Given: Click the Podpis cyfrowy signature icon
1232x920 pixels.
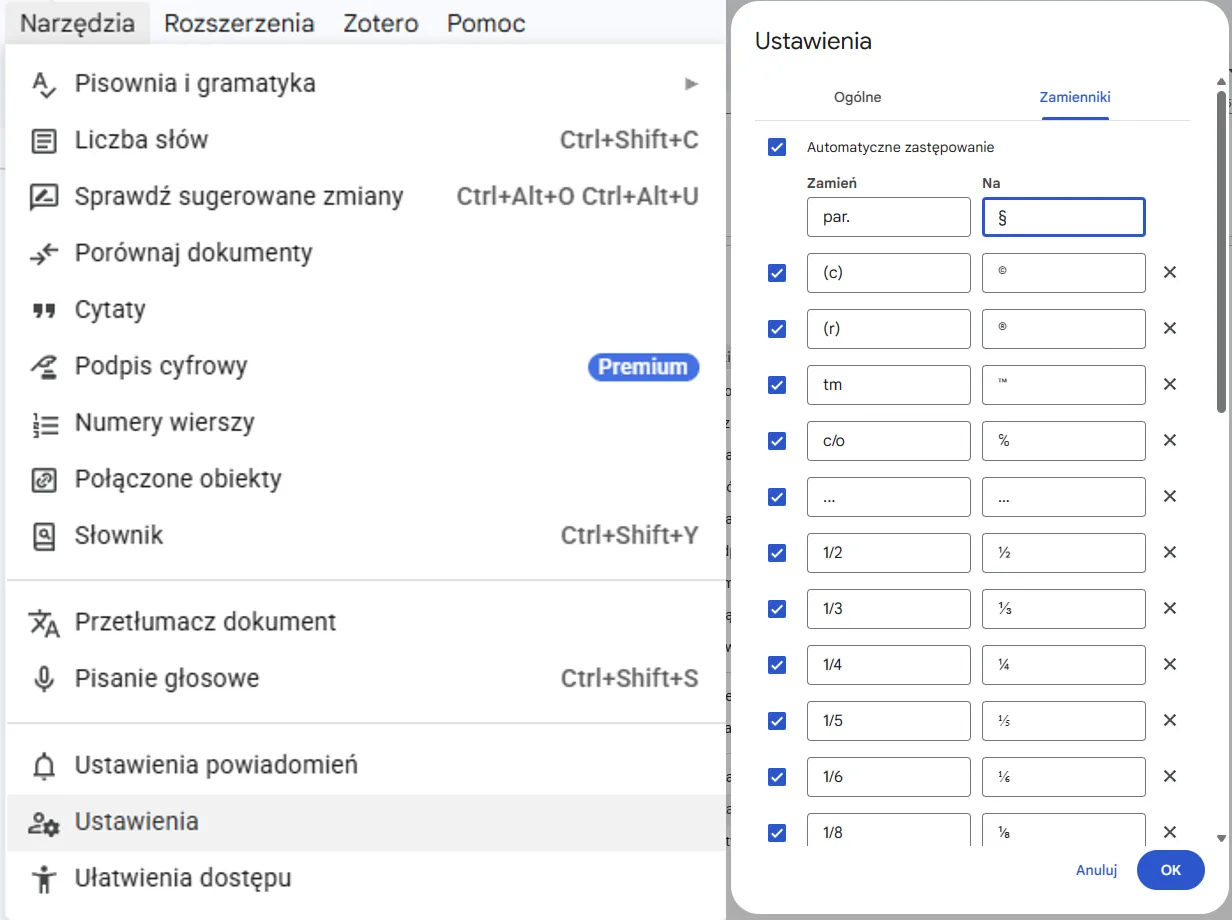Looking at the screenshot, I should (42, 366).
